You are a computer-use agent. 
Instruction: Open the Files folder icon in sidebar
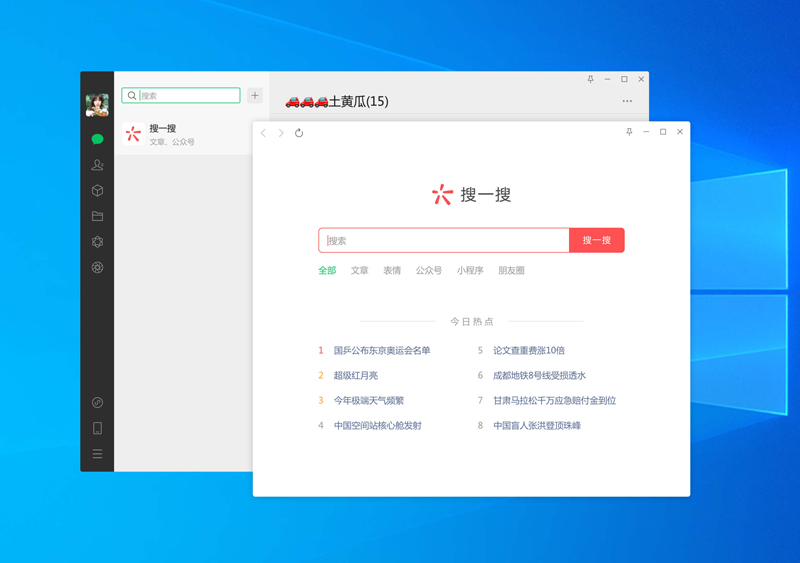coord(97,216)
